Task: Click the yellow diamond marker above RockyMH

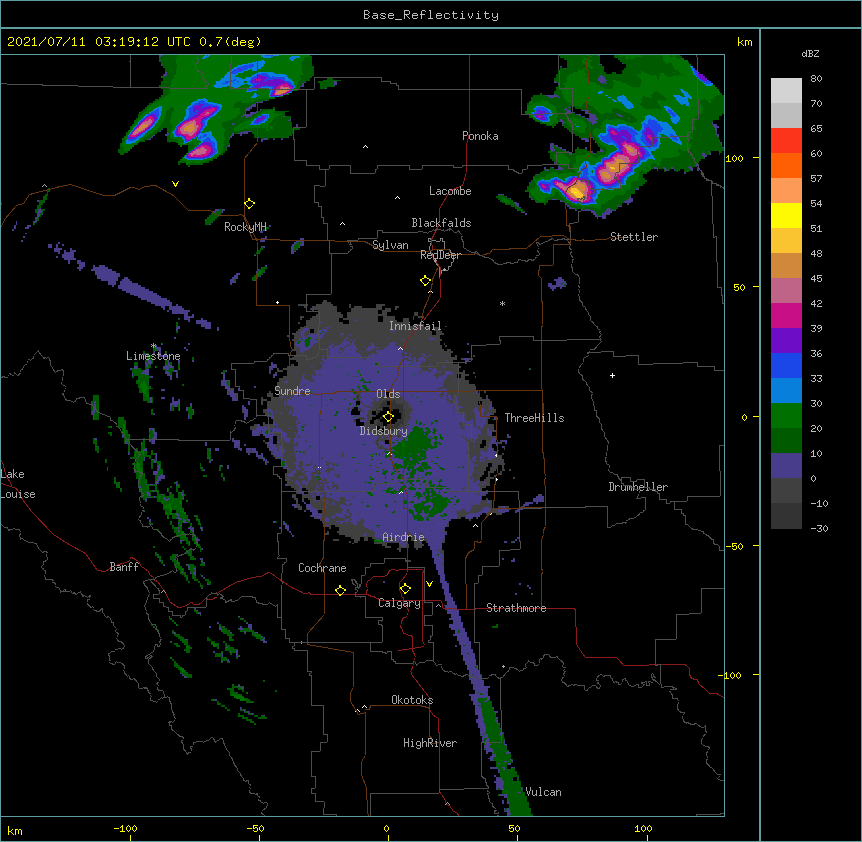Action: click(x=250, y=204)
